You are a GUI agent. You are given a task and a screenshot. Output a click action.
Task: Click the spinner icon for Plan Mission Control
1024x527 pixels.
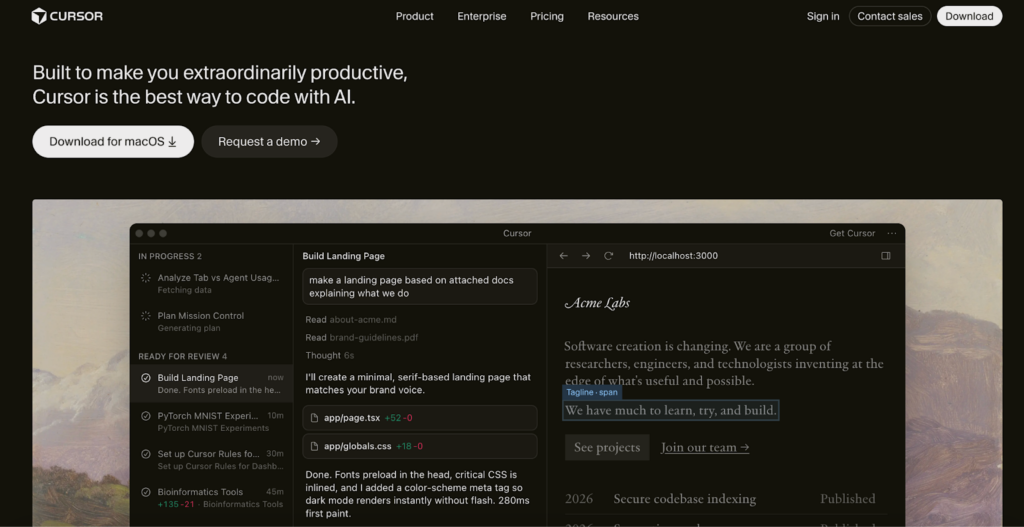tap(146, 316)
